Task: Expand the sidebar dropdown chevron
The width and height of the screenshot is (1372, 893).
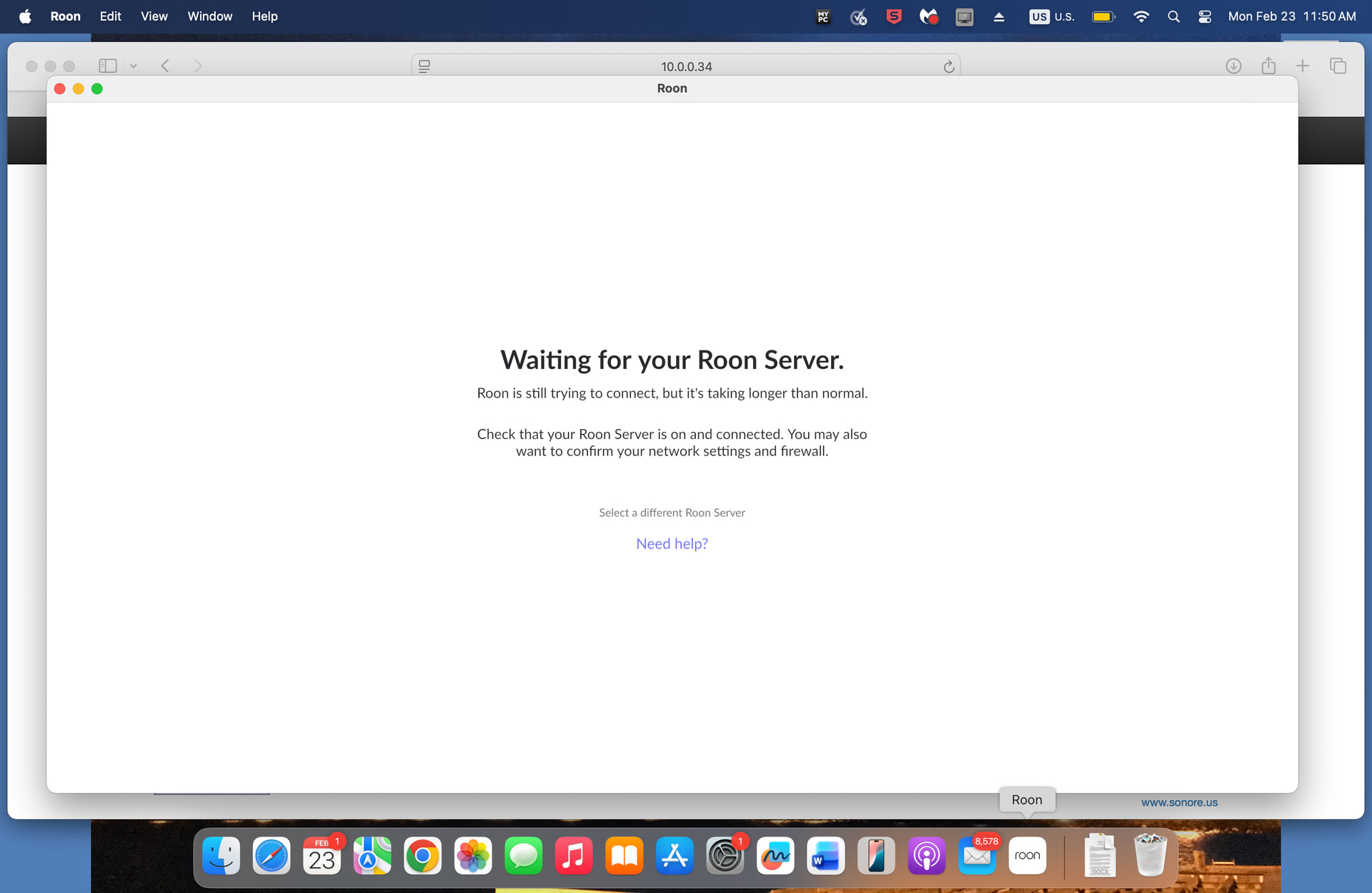Action: 133,66
